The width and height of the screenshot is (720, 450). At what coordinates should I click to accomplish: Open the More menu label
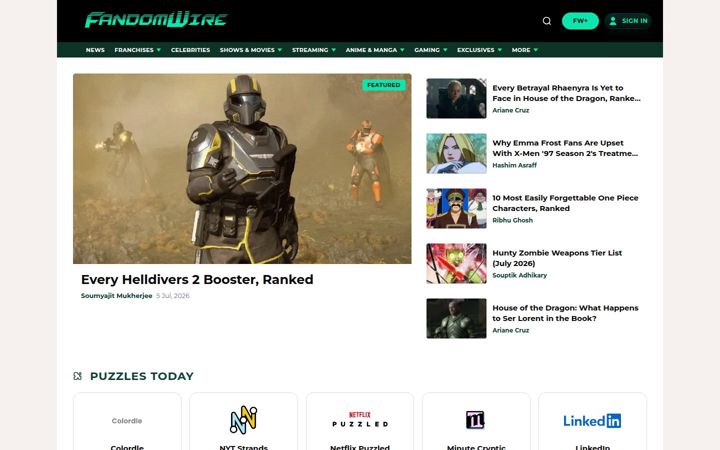tap(521, 50)
